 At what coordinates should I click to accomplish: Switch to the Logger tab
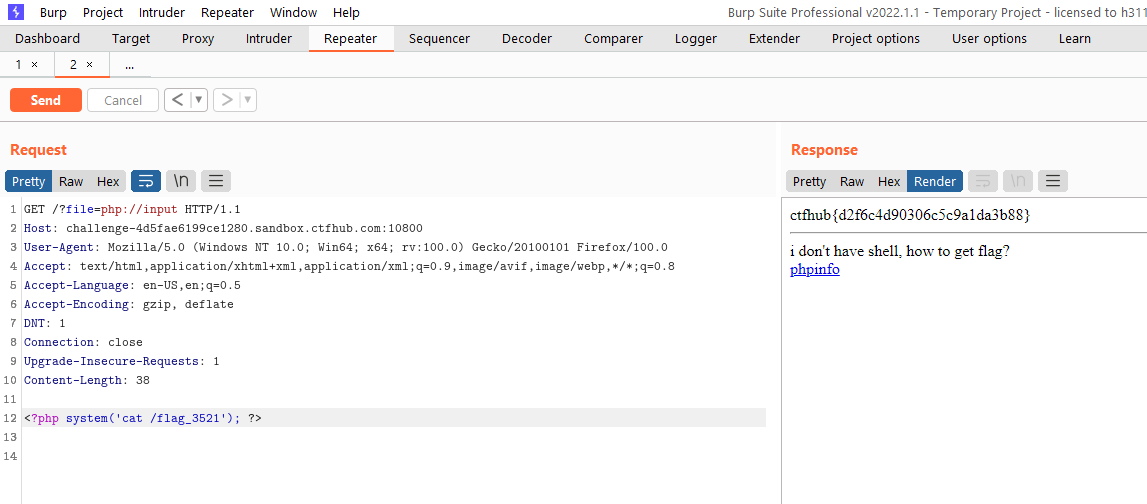(x=696, y=39)
